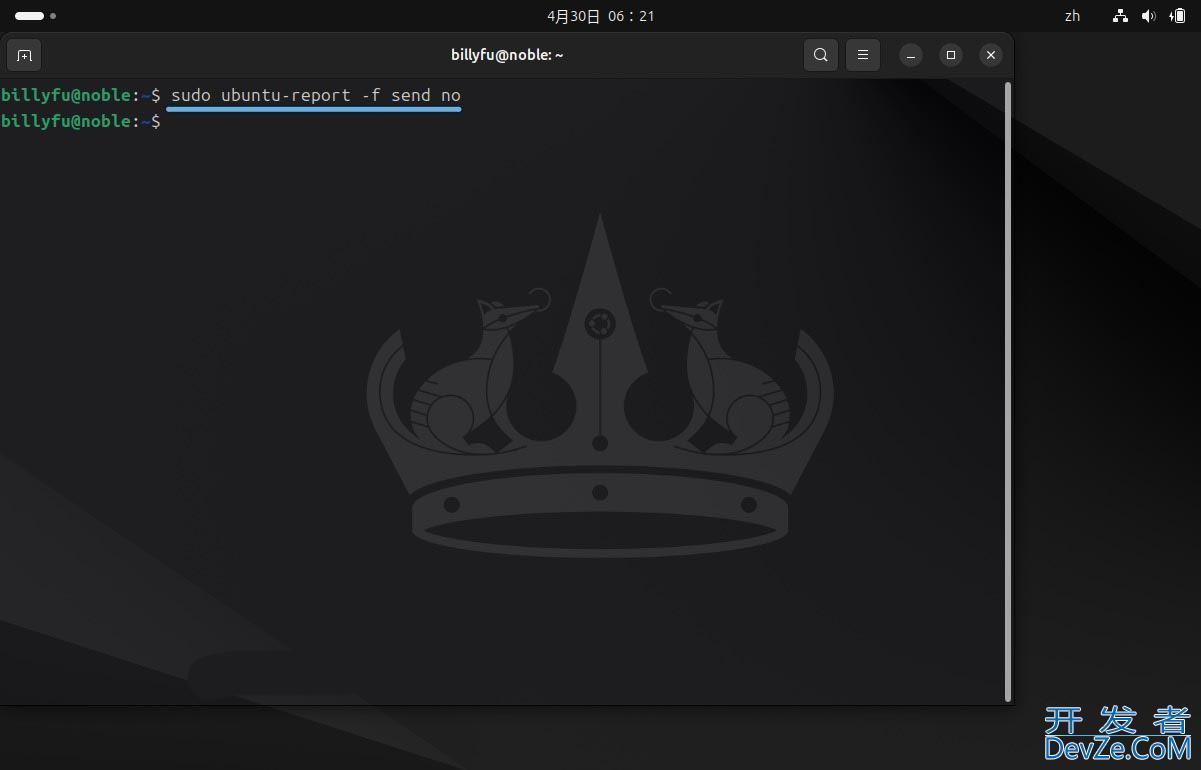Click the battery power icon
1201x770 pixels.
pyautogui.click(x=1178, y=16)
